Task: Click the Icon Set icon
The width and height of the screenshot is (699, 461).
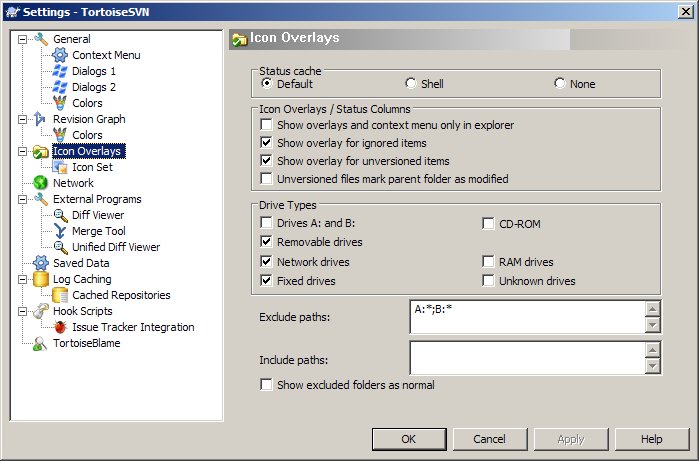Action: (x=60, y=167)
